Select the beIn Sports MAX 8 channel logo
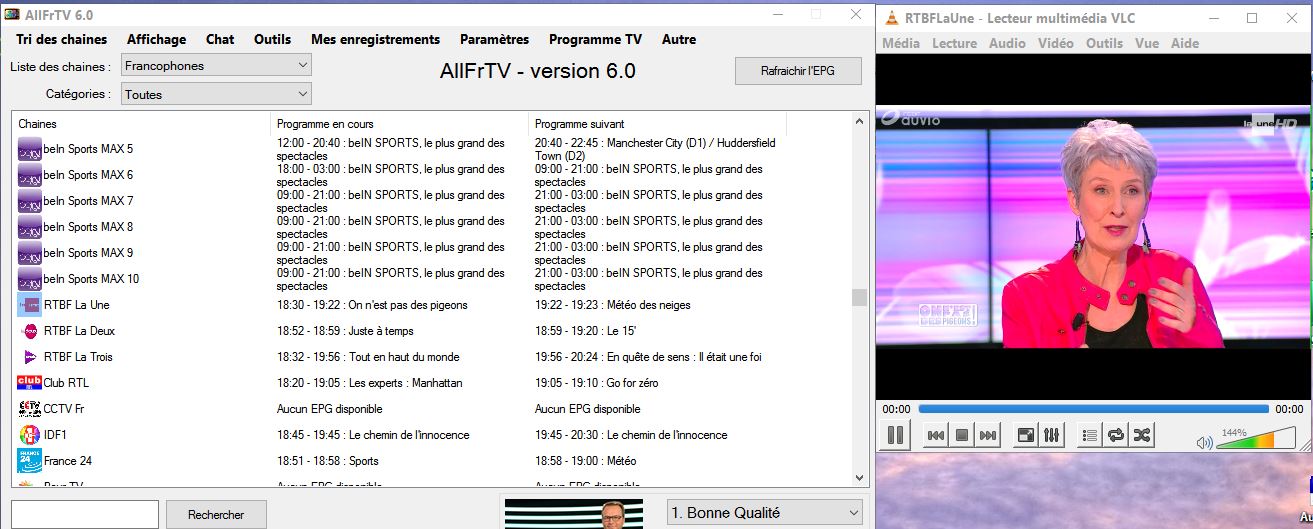This screenshot has width=1313, height=529. [x=29, y=227]
